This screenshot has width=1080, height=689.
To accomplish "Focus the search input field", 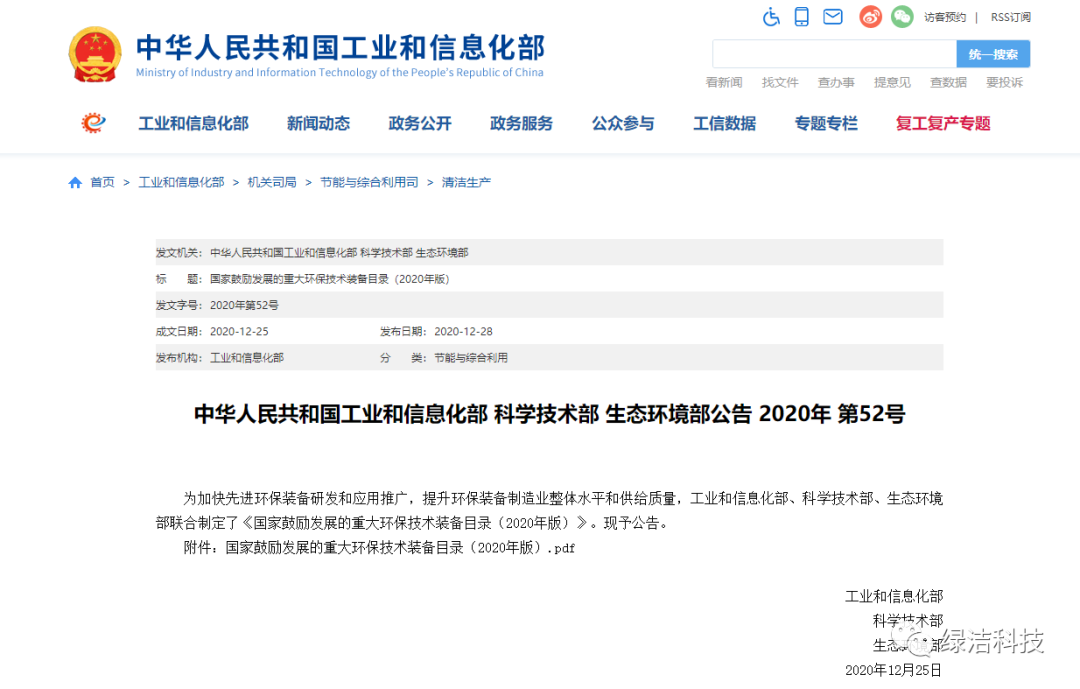I will (833, 54).
